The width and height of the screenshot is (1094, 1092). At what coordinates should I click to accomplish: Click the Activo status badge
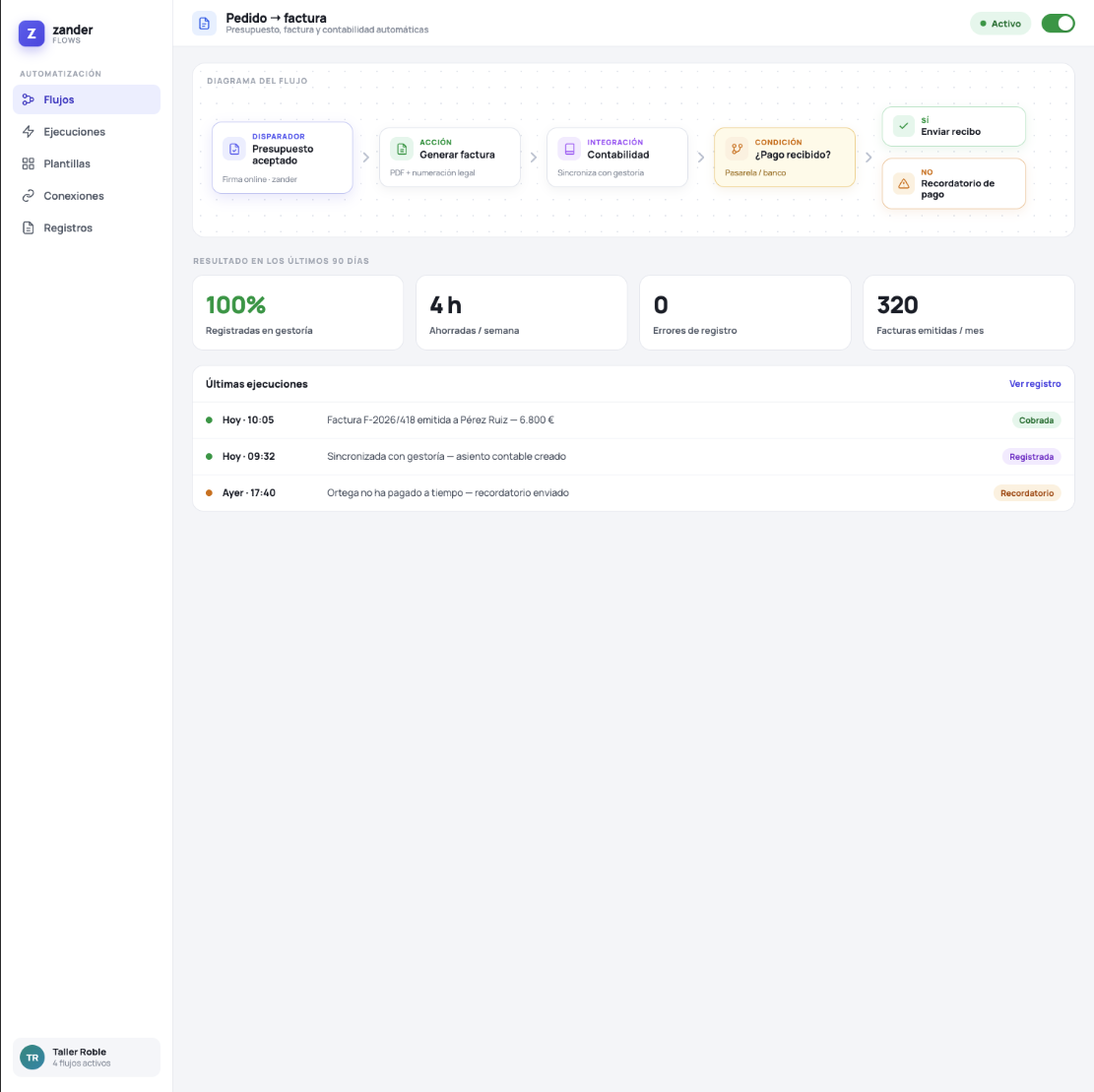[x=1000, y=24]
